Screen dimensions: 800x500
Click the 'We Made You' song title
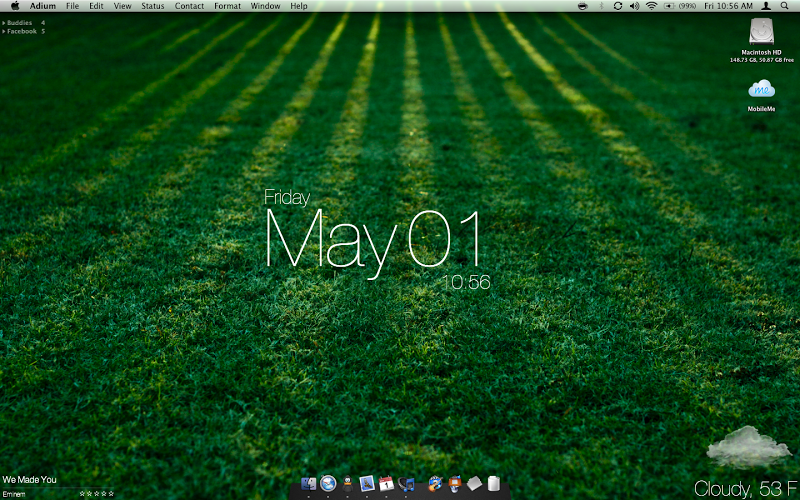tap(30, 480)
